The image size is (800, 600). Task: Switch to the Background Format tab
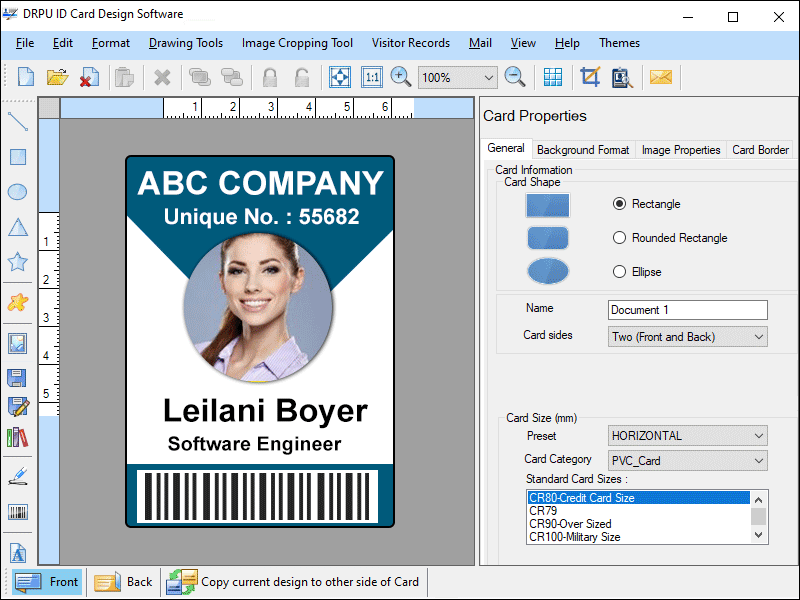point(583,148)
